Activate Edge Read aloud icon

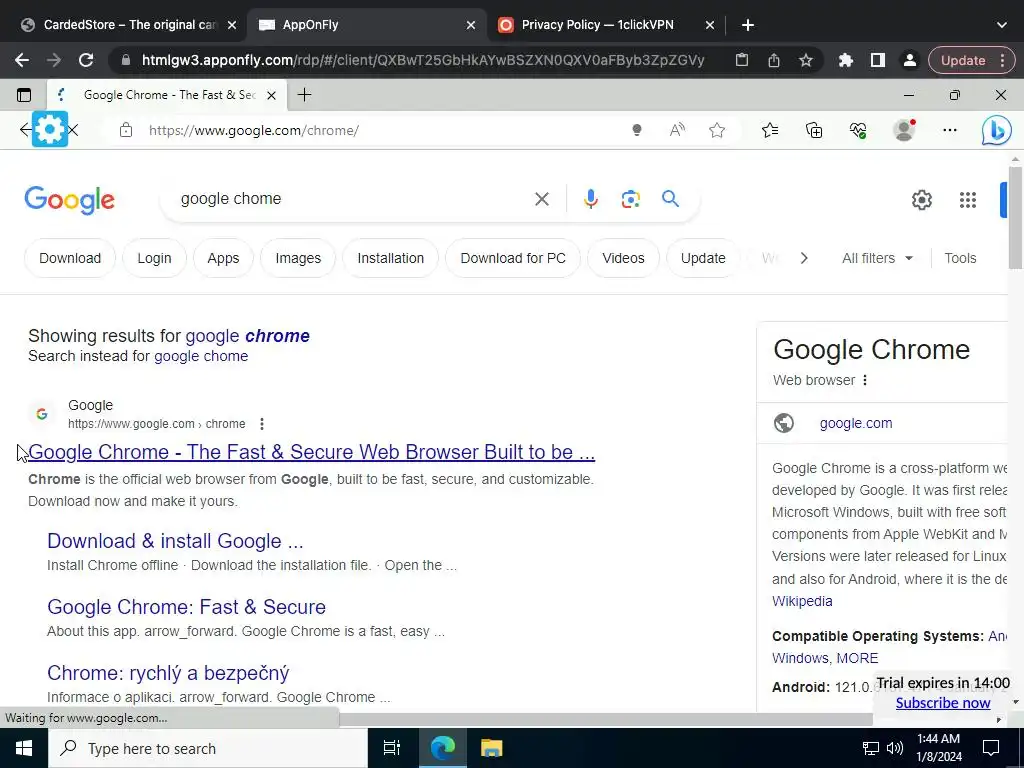click(x=677, y=131)
